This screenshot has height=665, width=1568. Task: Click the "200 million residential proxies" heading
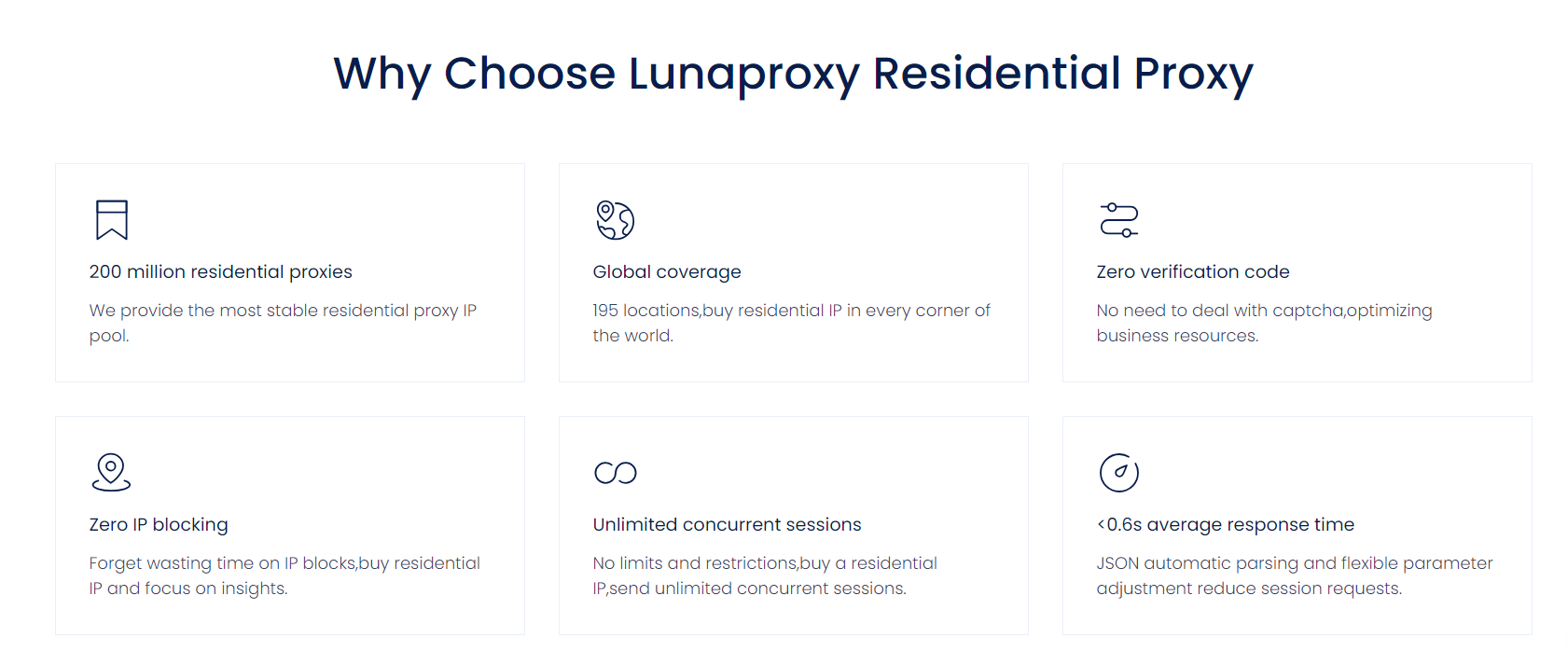(x=220, y=271)
